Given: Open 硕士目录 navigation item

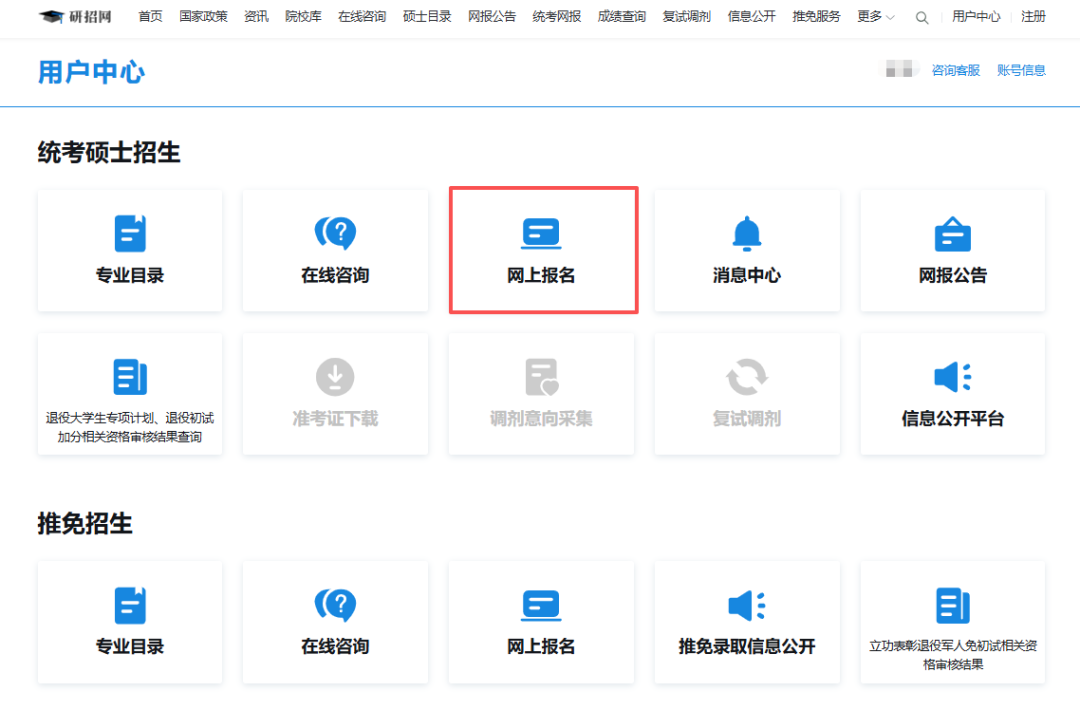Looking at the screenshot, I should (427, 17).
